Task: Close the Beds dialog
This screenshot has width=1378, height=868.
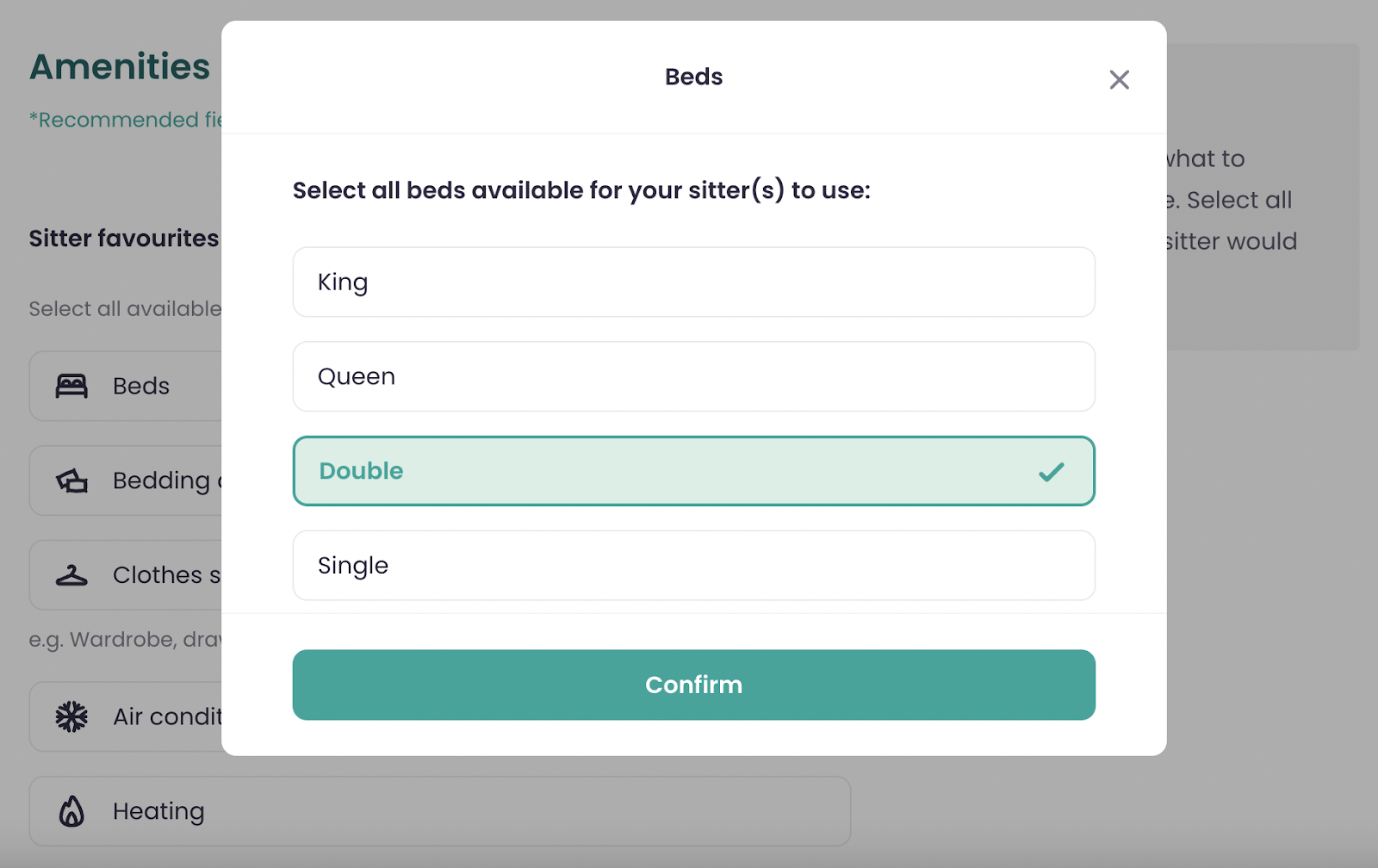Action: (x=1119, y=80)
